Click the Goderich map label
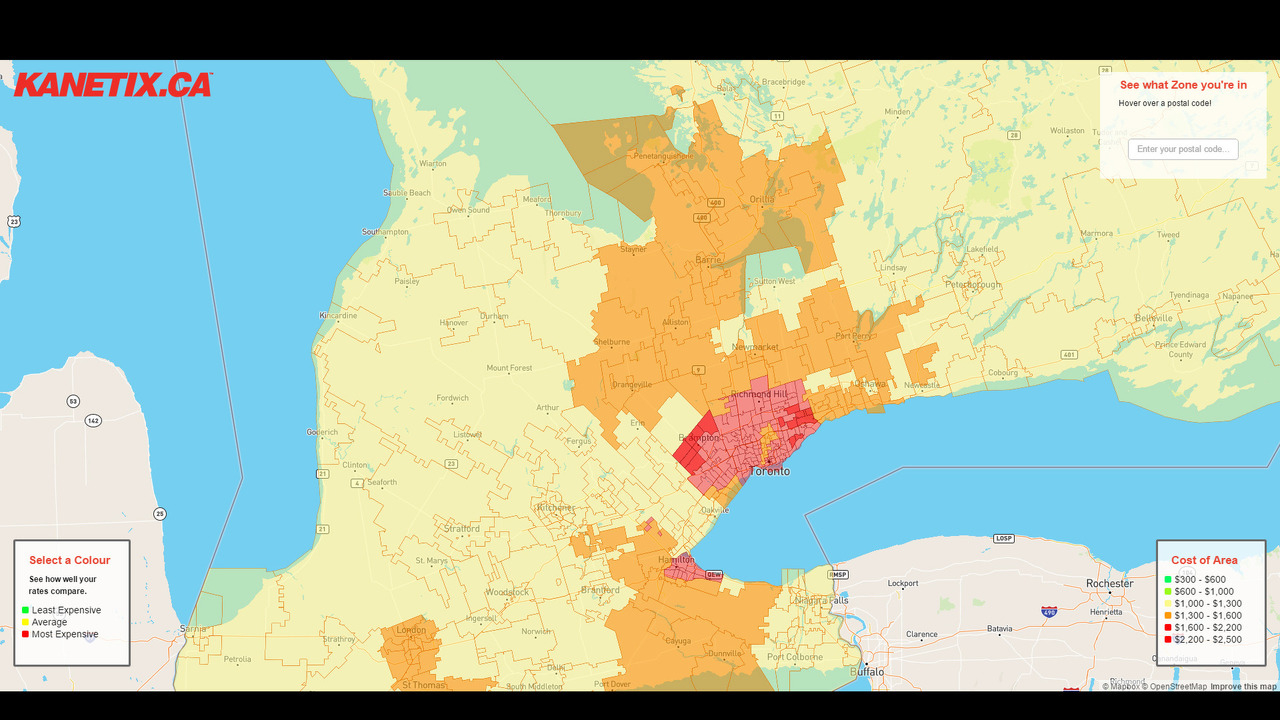 pyautogui.click(x=322, y=432)
